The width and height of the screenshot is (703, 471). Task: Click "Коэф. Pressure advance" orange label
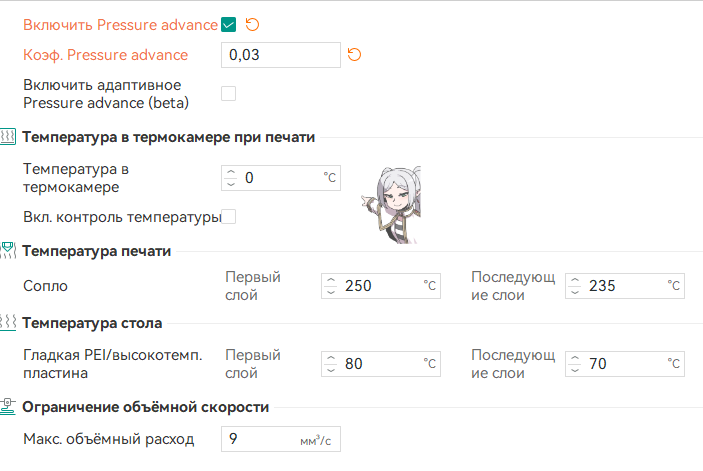pyautogui.click(x=105, y=55)
